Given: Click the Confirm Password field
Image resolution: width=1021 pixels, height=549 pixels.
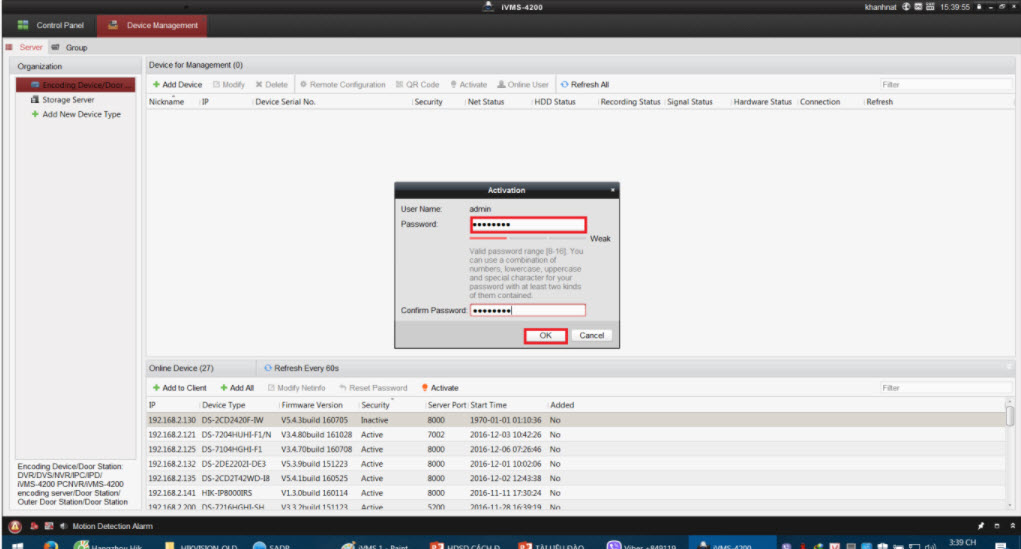Looking at the screenshot, I should pos(527,311).
